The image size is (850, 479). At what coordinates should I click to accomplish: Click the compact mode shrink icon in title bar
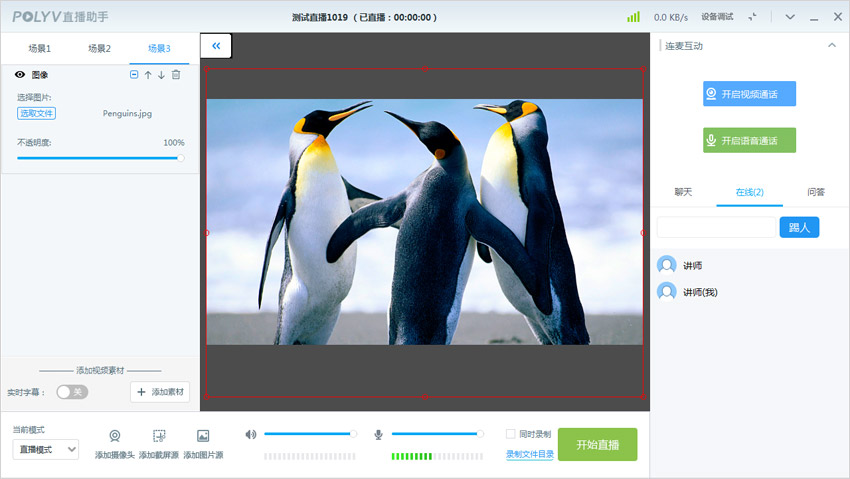753,17
